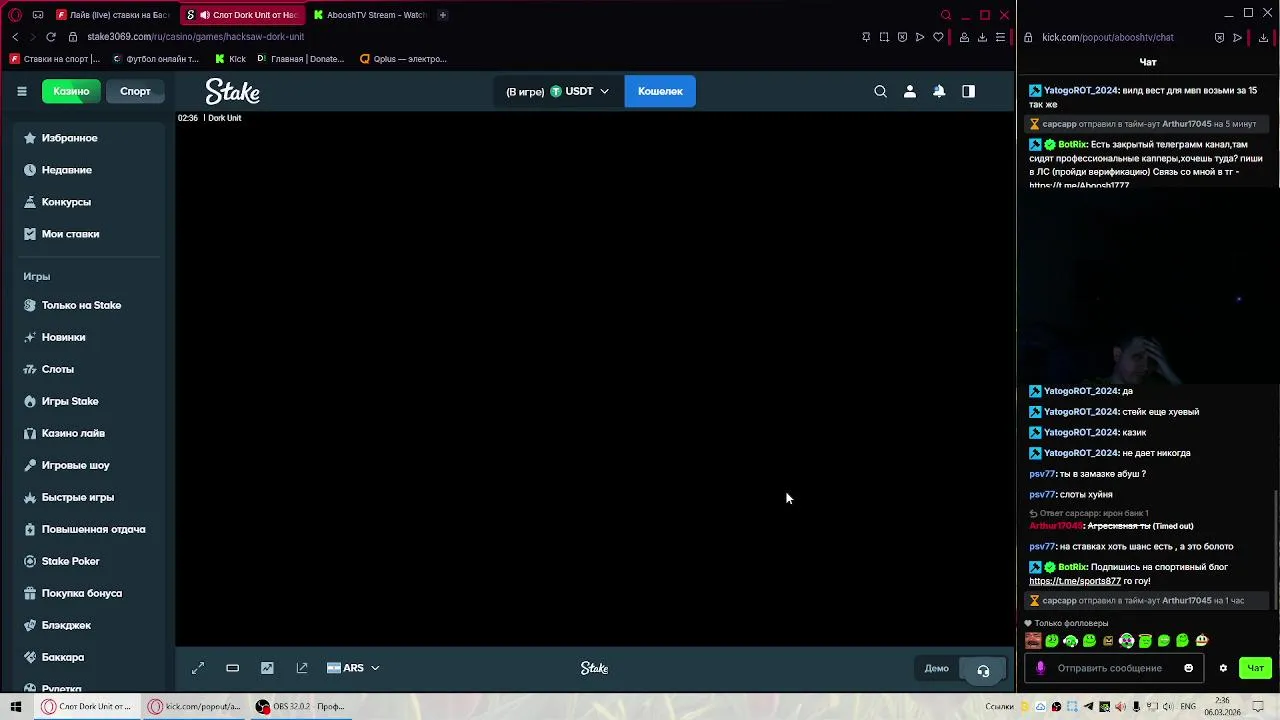
Task: Enter fullscreen mode for the game
Action: click(198, 668)
